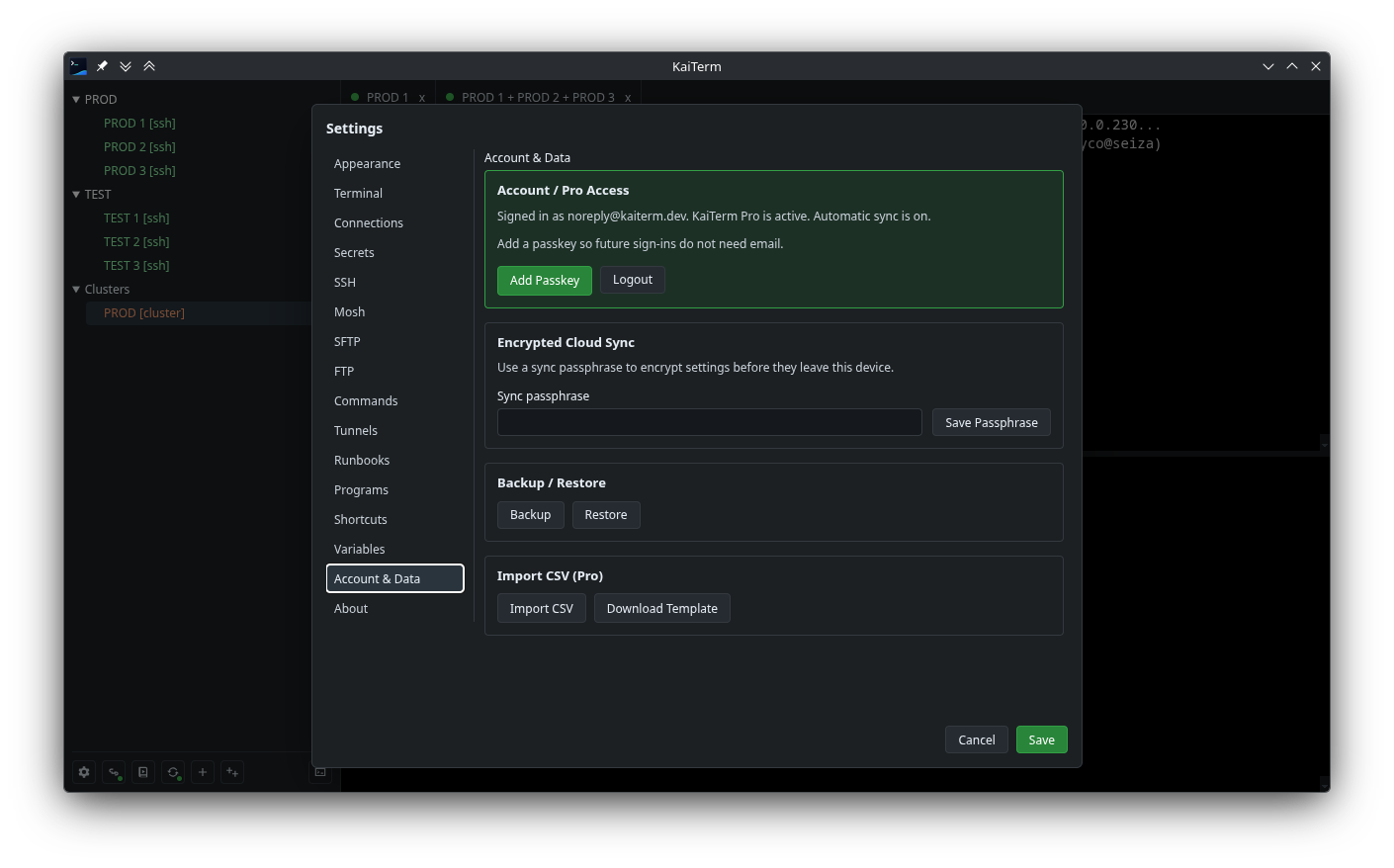Select Account & Data settings section

[x=394, y=579]
